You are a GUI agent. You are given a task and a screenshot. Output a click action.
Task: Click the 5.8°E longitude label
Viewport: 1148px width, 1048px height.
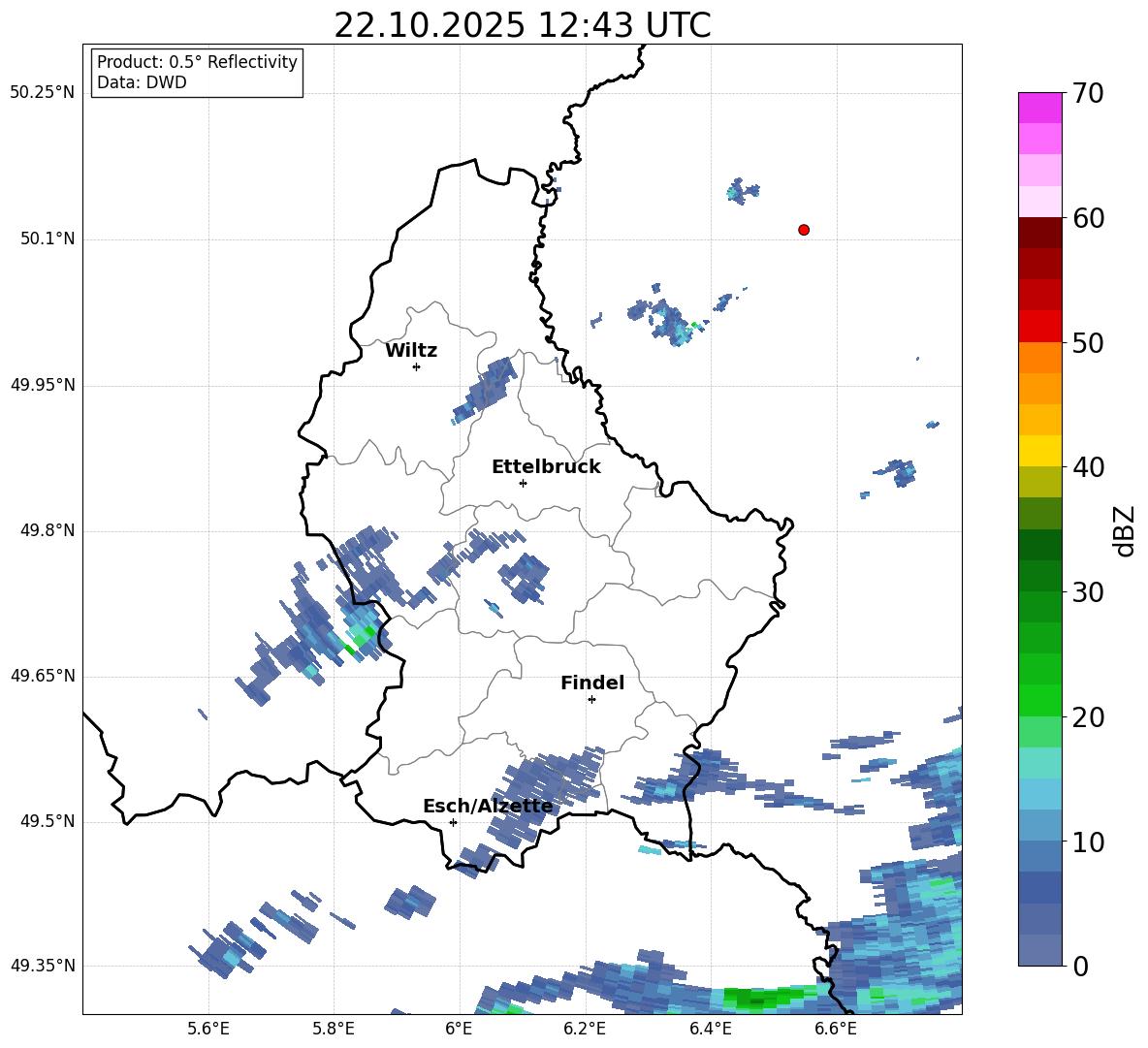pos(334,1029)
